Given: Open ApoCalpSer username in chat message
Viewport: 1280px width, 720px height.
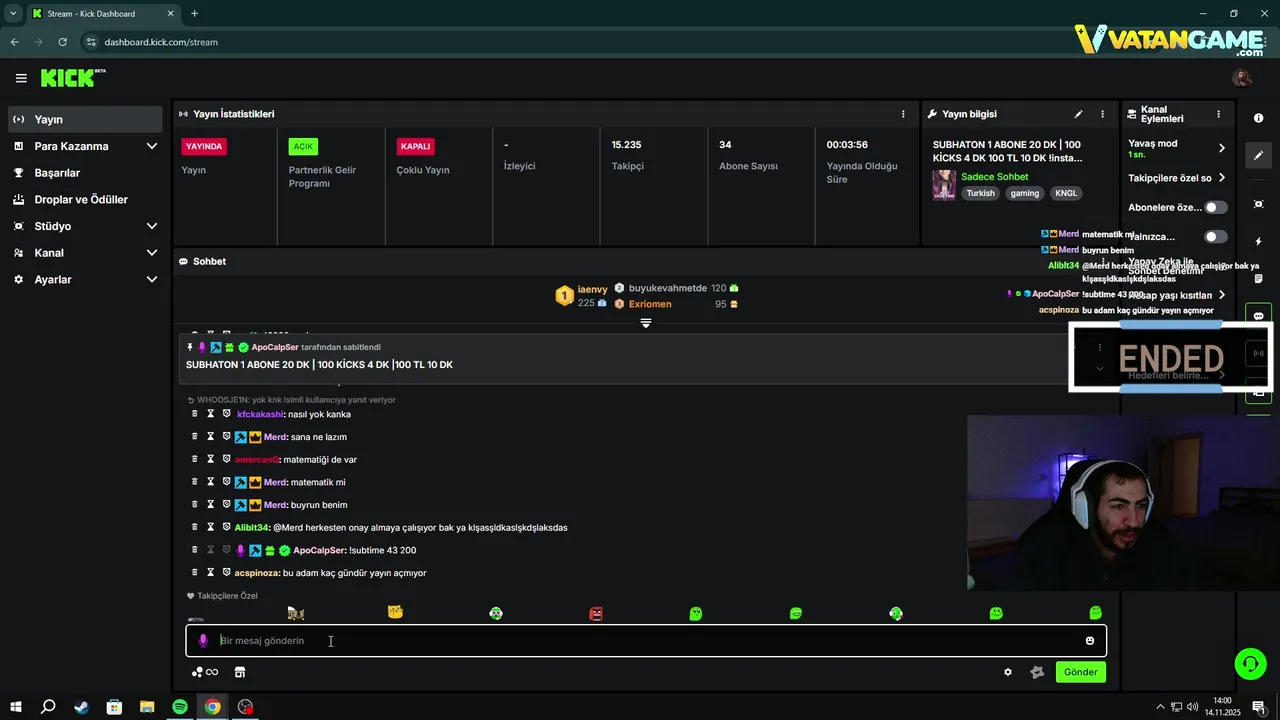Looking at the screenshot, I should pyautogui.click(x=319, y=550).
